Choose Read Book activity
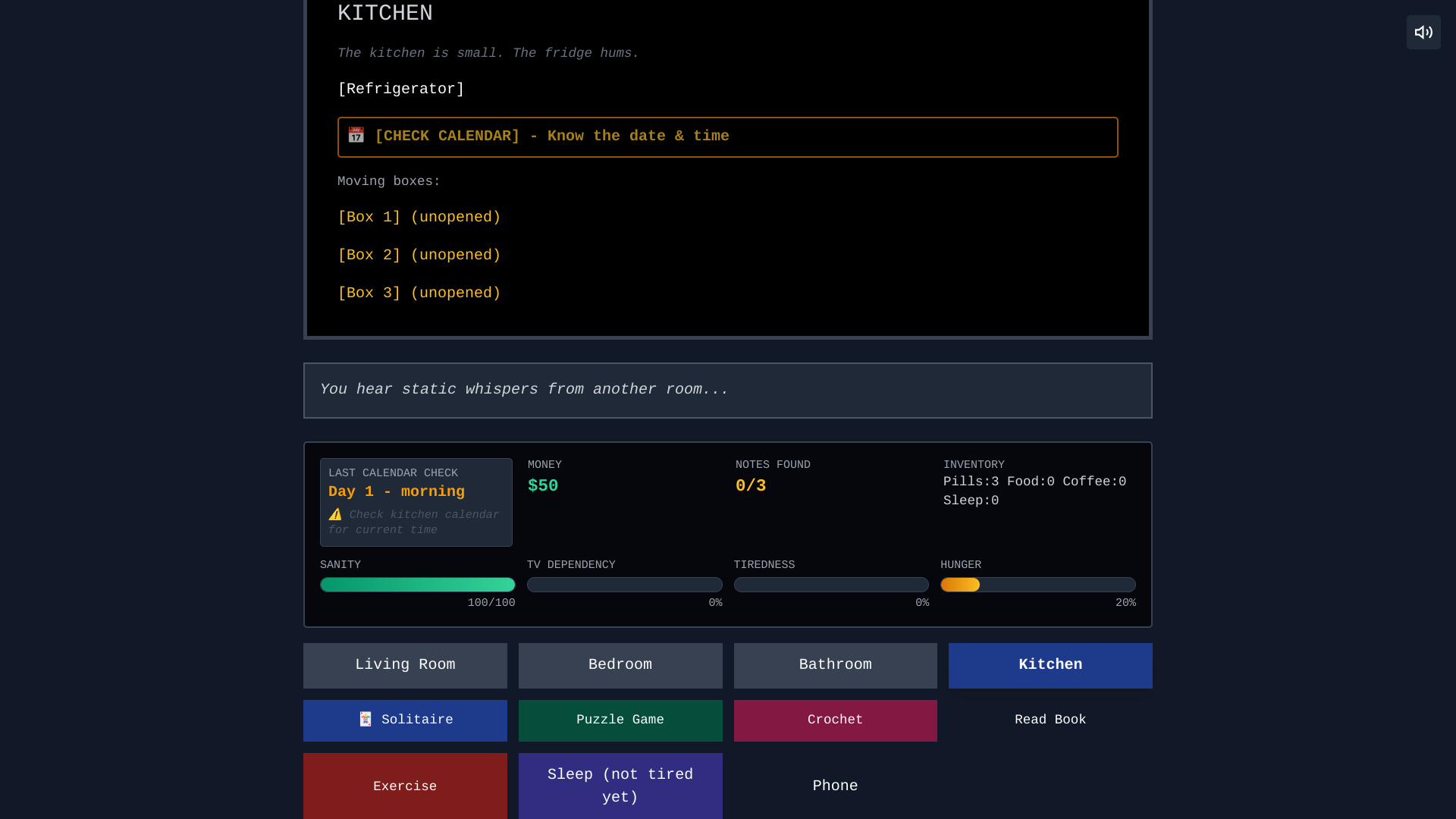 click(x=1050, y=720)
